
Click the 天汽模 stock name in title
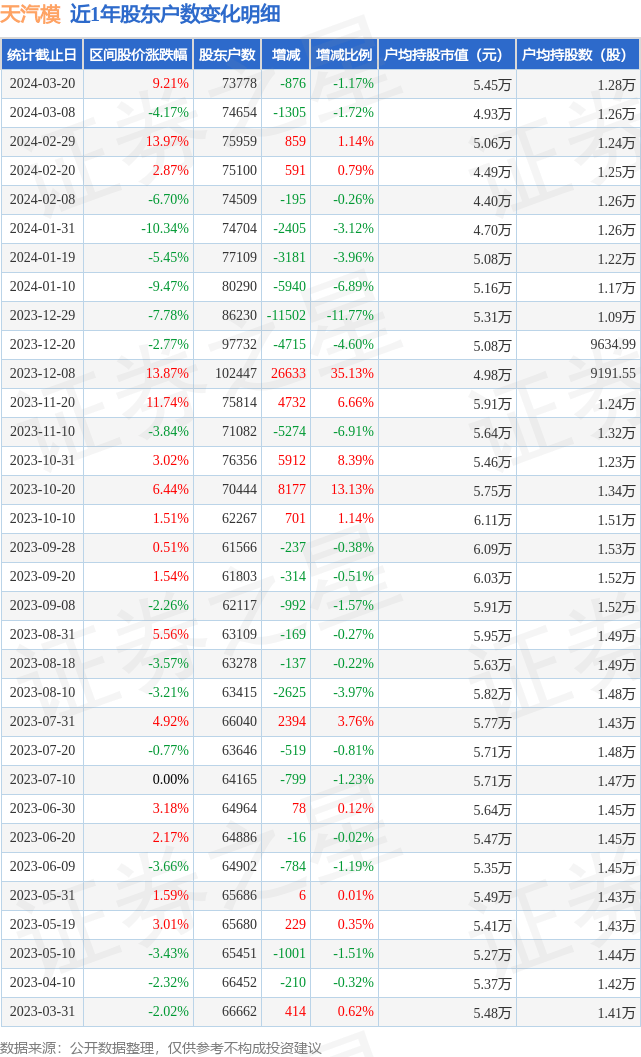[x=30, y=14]
